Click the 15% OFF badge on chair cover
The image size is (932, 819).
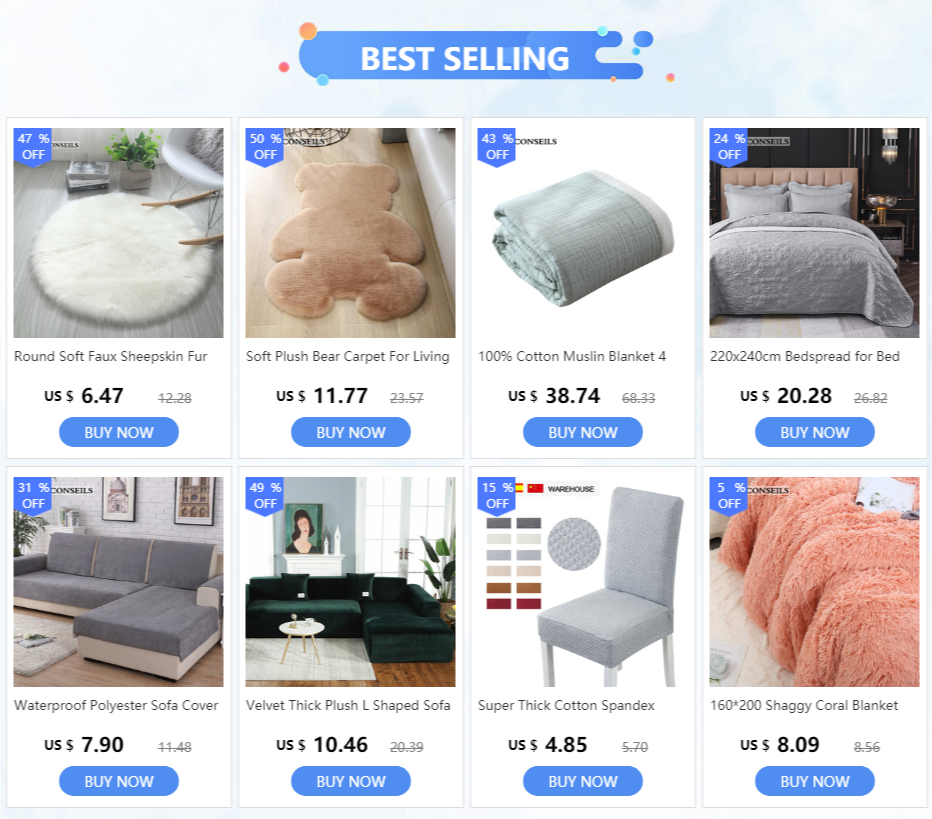click(x=496, y=495)
